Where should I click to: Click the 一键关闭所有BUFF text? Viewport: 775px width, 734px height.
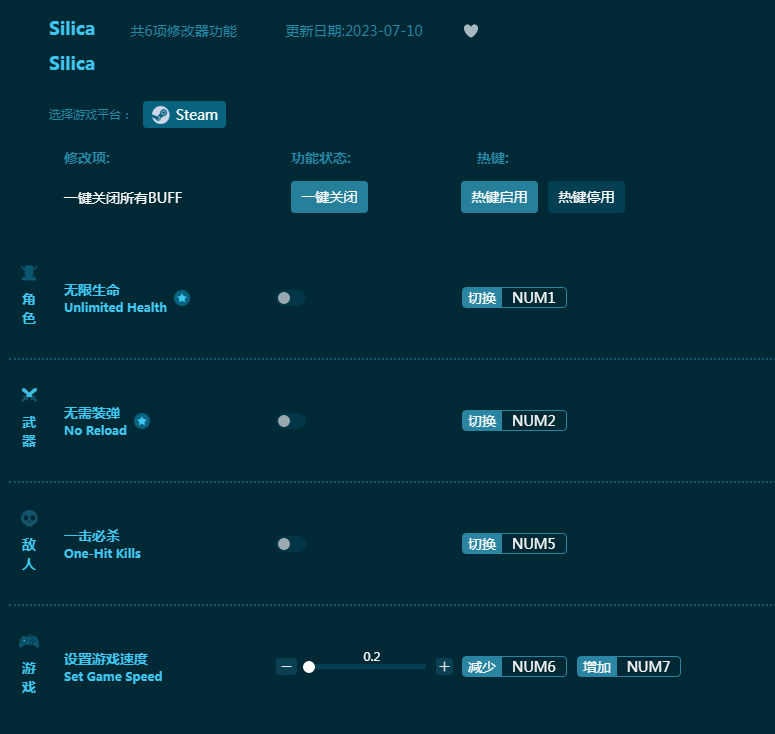[123, 198]
